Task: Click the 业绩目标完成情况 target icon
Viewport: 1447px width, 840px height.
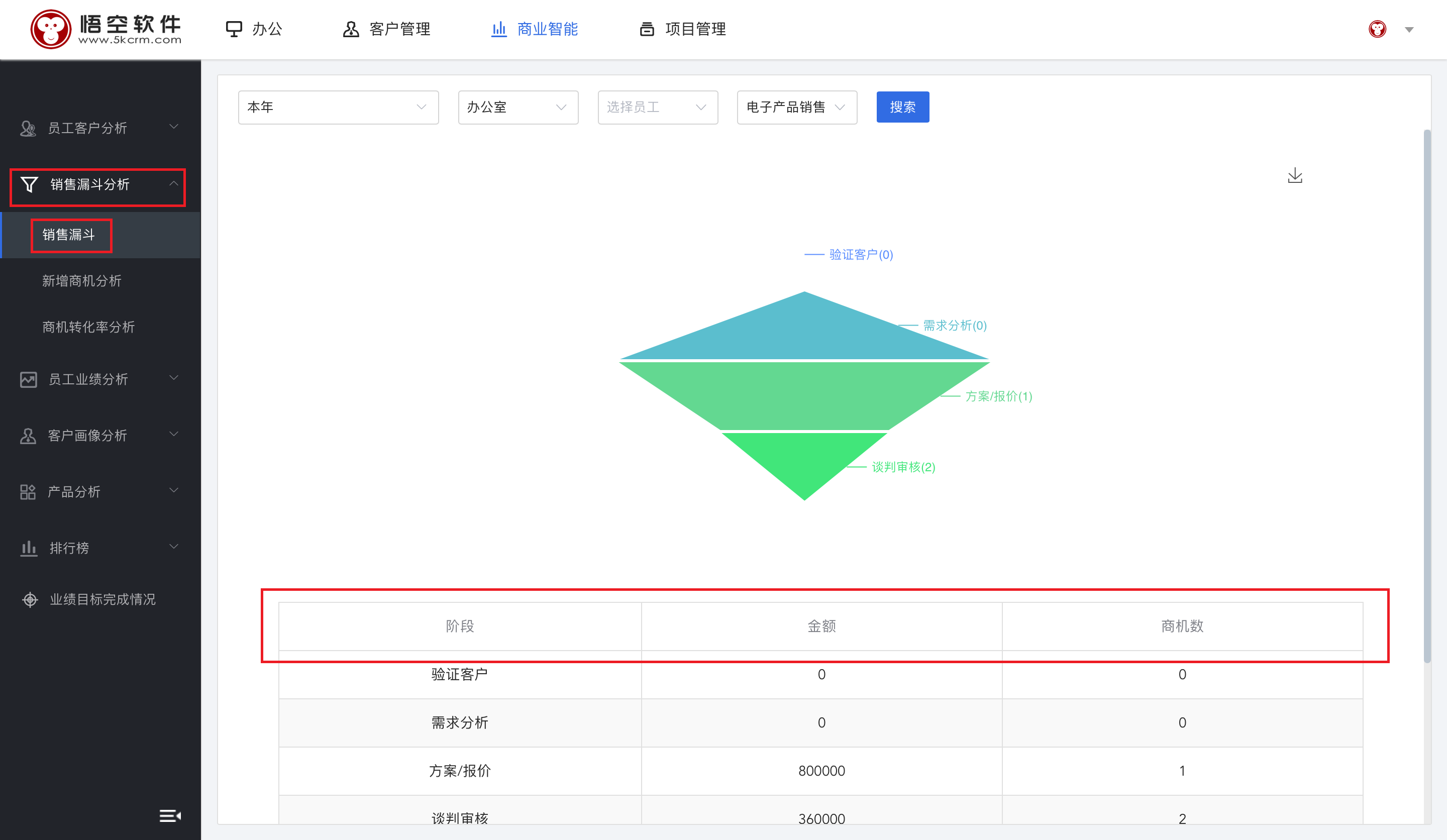Action: tap(30, 599)
